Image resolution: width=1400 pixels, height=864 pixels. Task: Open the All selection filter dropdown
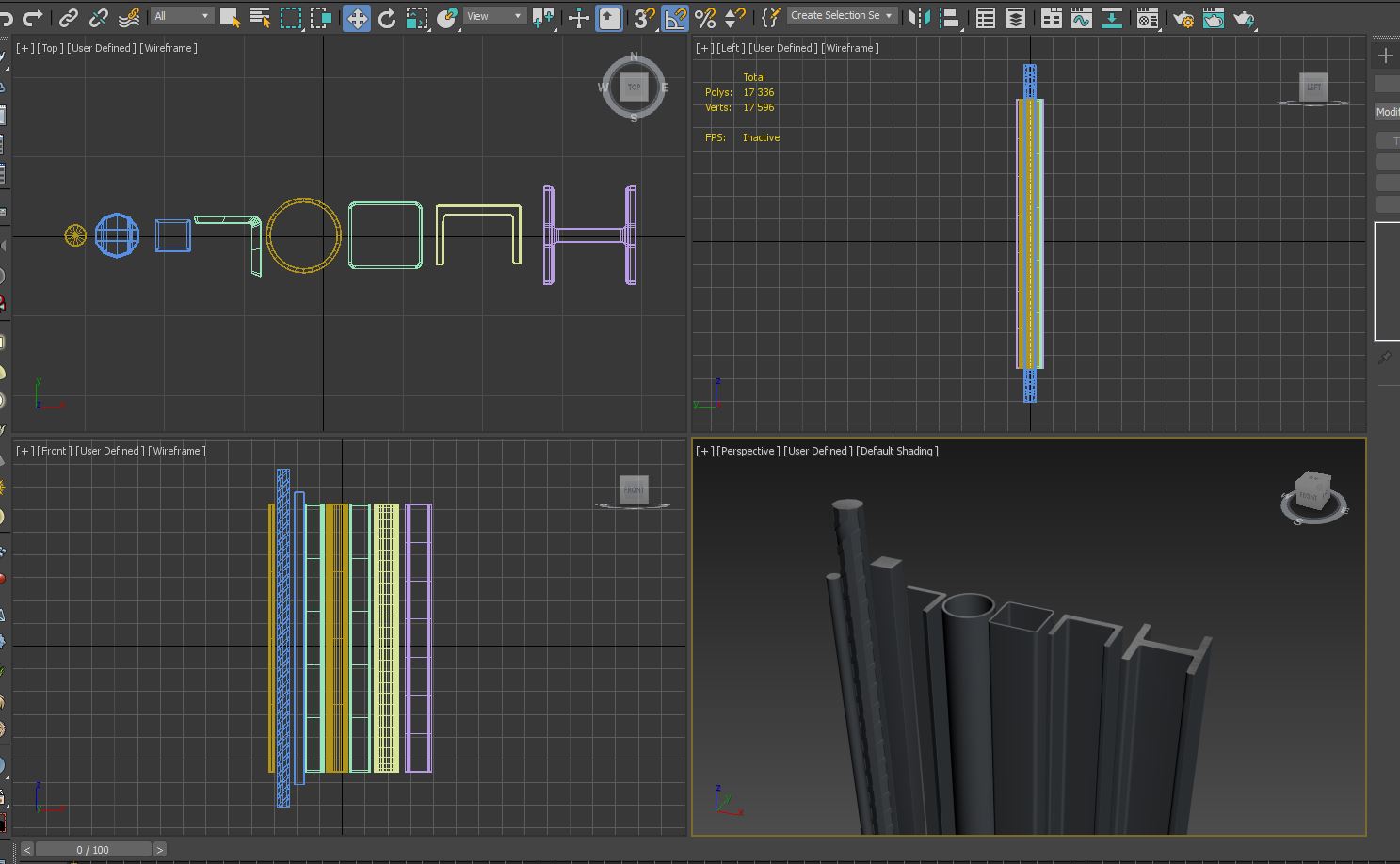coord(182,16)
